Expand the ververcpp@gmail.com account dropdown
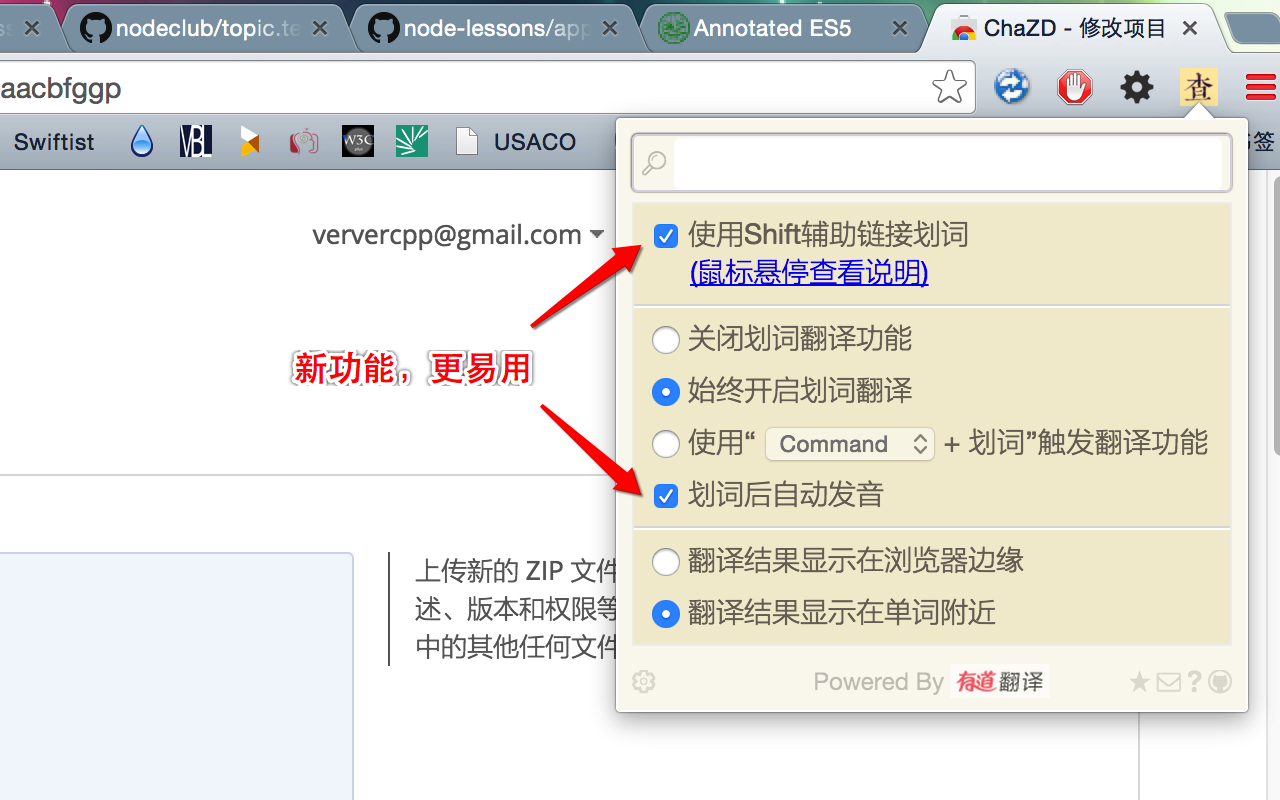The height and width of the screenshot is (800, 1280). coord(458,235)
